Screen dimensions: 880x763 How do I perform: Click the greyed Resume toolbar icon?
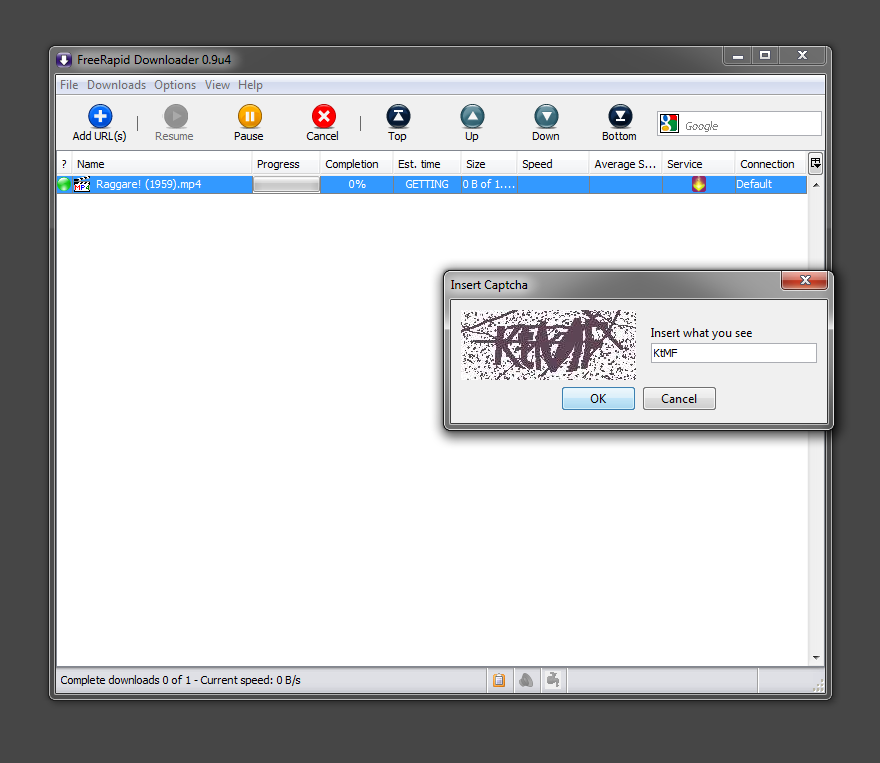coord(176,116)
